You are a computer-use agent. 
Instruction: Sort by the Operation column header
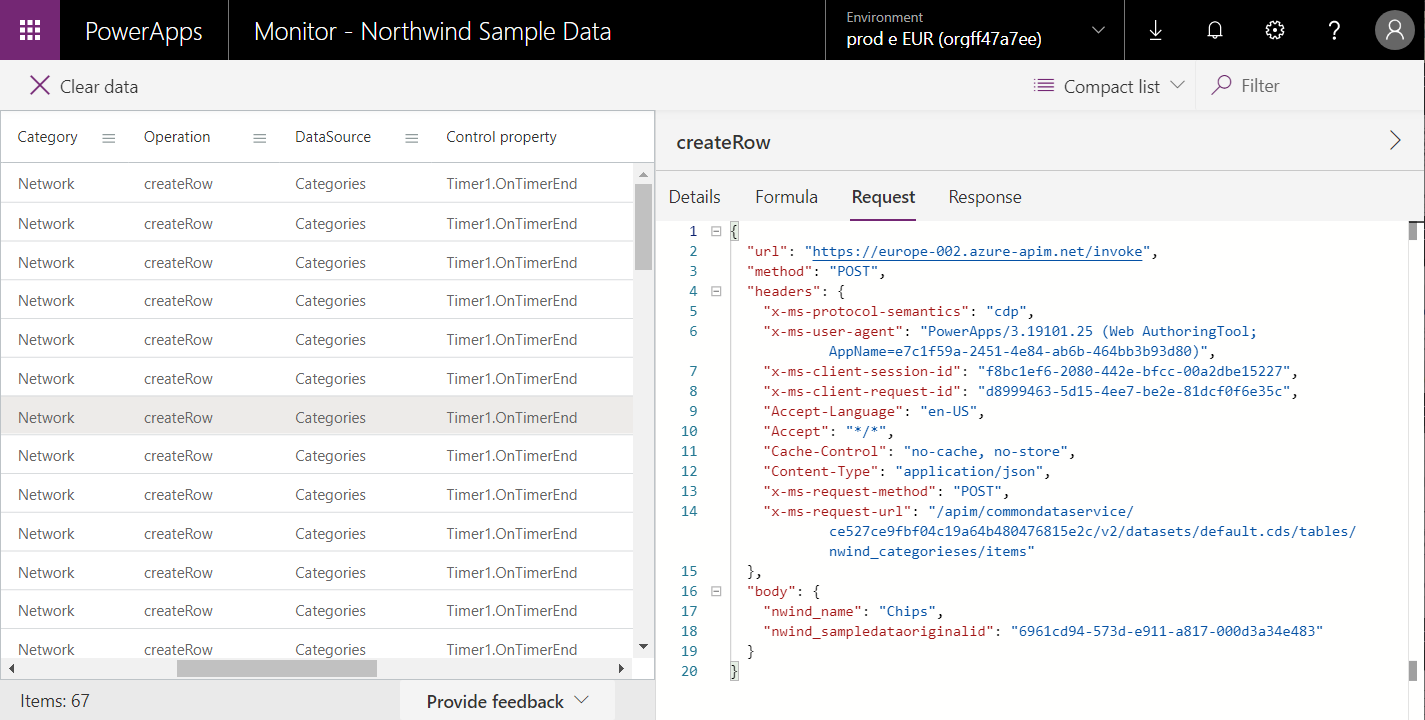pos(177,137)
